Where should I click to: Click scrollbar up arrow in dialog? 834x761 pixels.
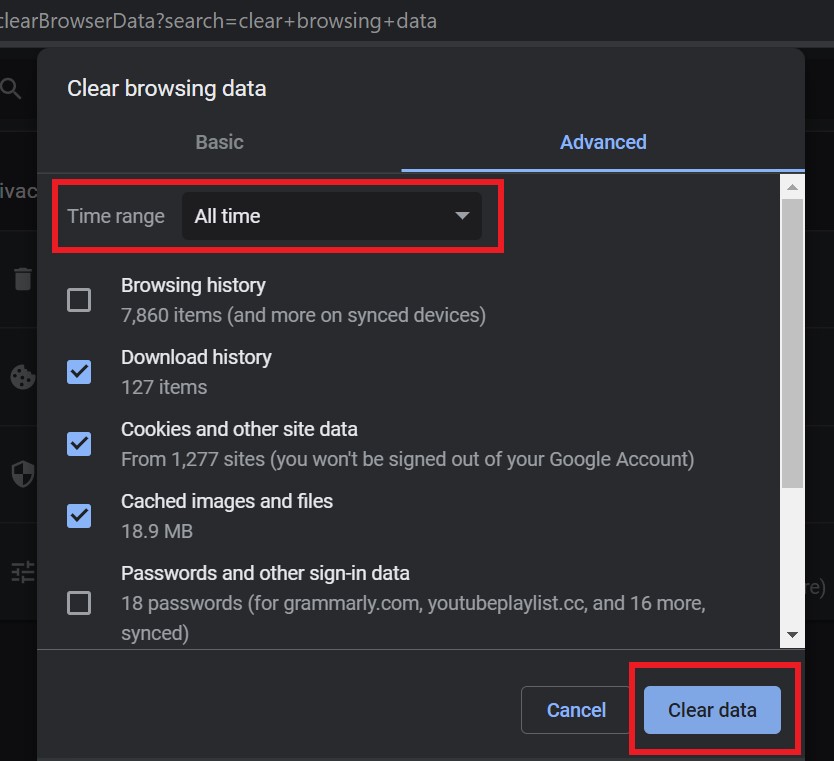click(x=792, y=187)
